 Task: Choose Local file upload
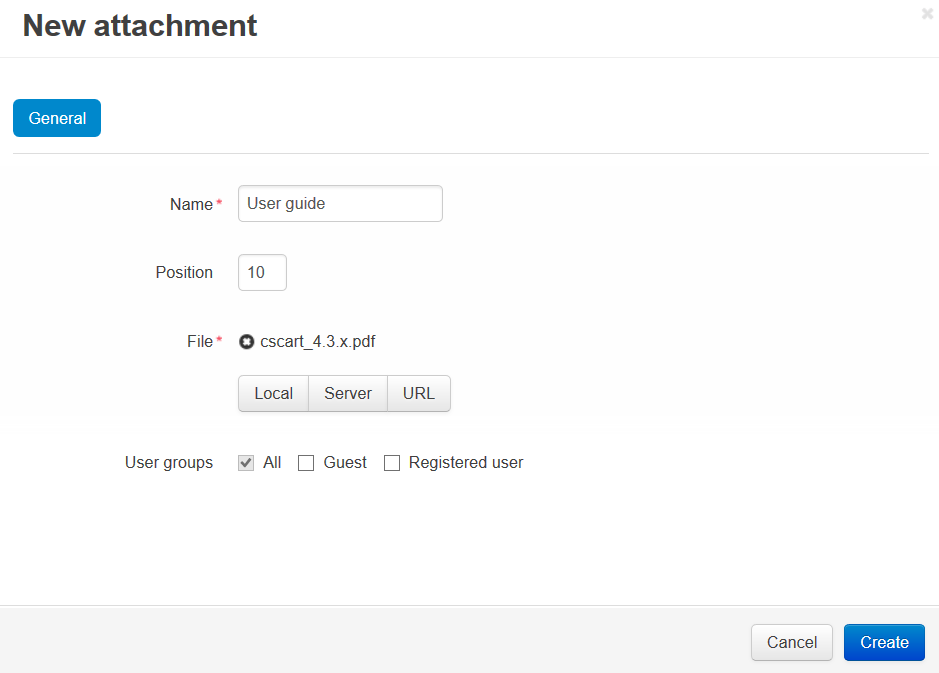click(x=274, y=393)
